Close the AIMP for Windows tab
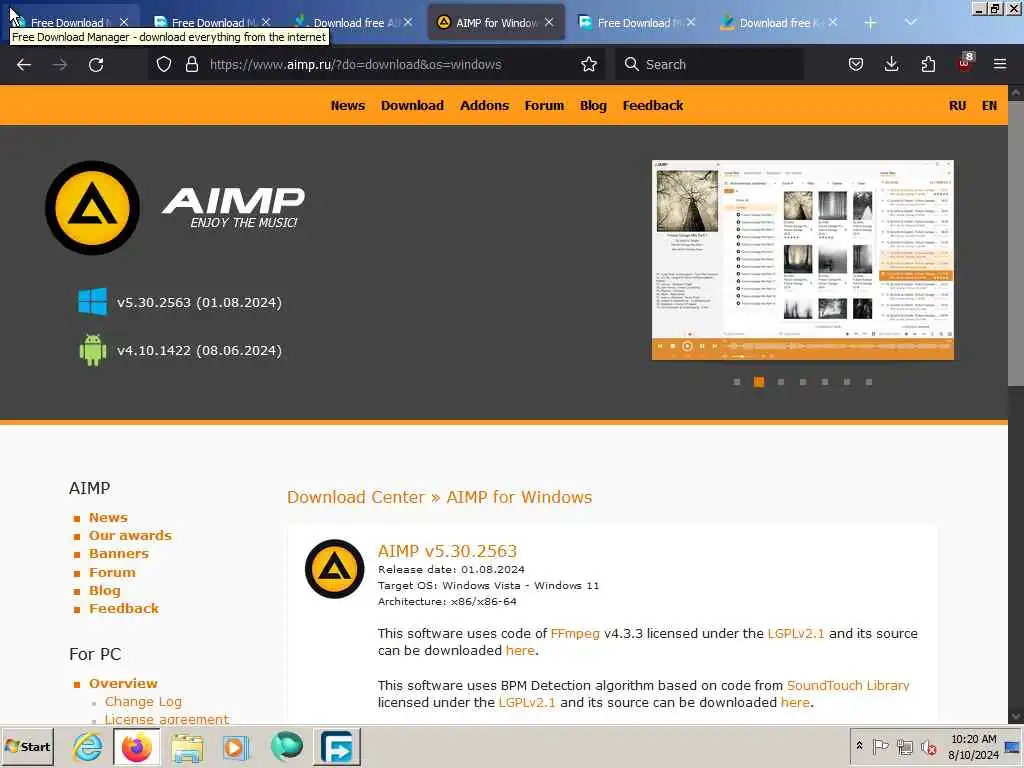This screenshot has width=1024, height=768. pos(549,22)
